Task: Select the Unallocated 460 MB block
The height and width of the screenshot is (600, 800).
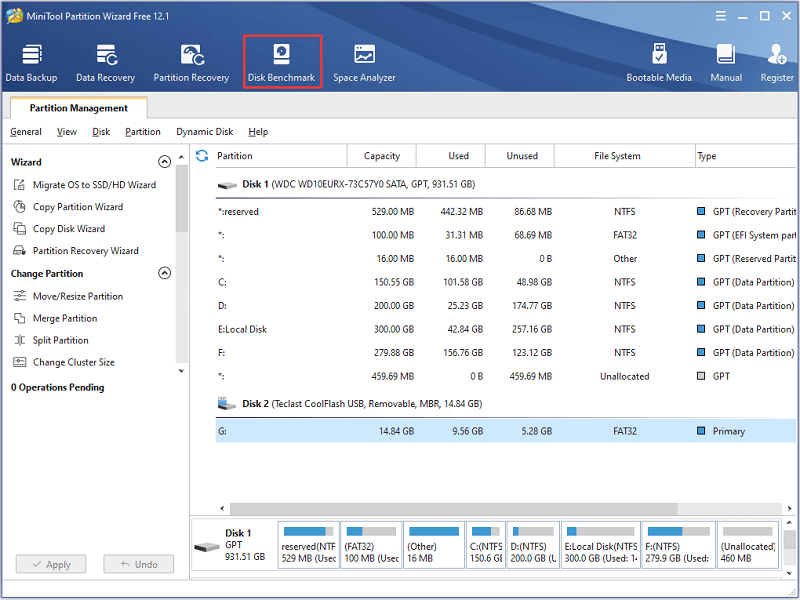Action: [x=748, y=545]
